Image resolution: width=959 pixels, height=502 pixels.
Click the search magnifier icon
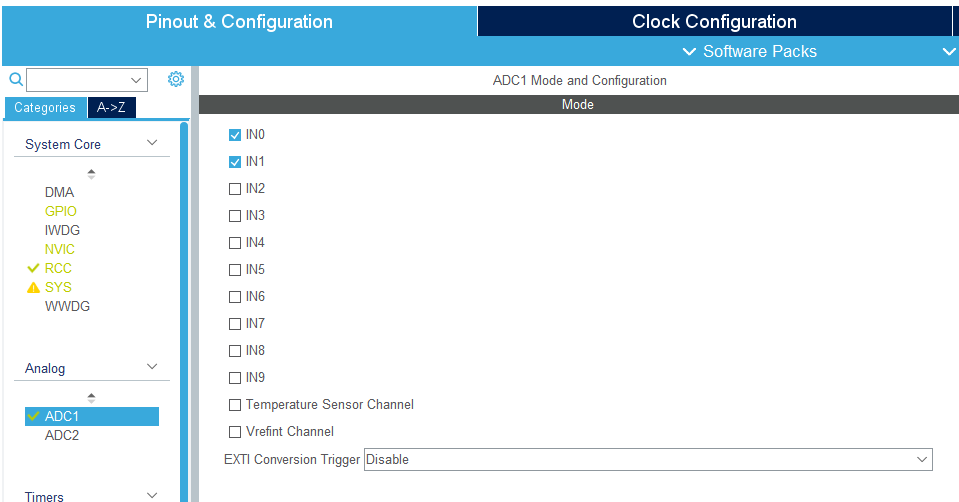pyautogui.click(x=15, y=79)
